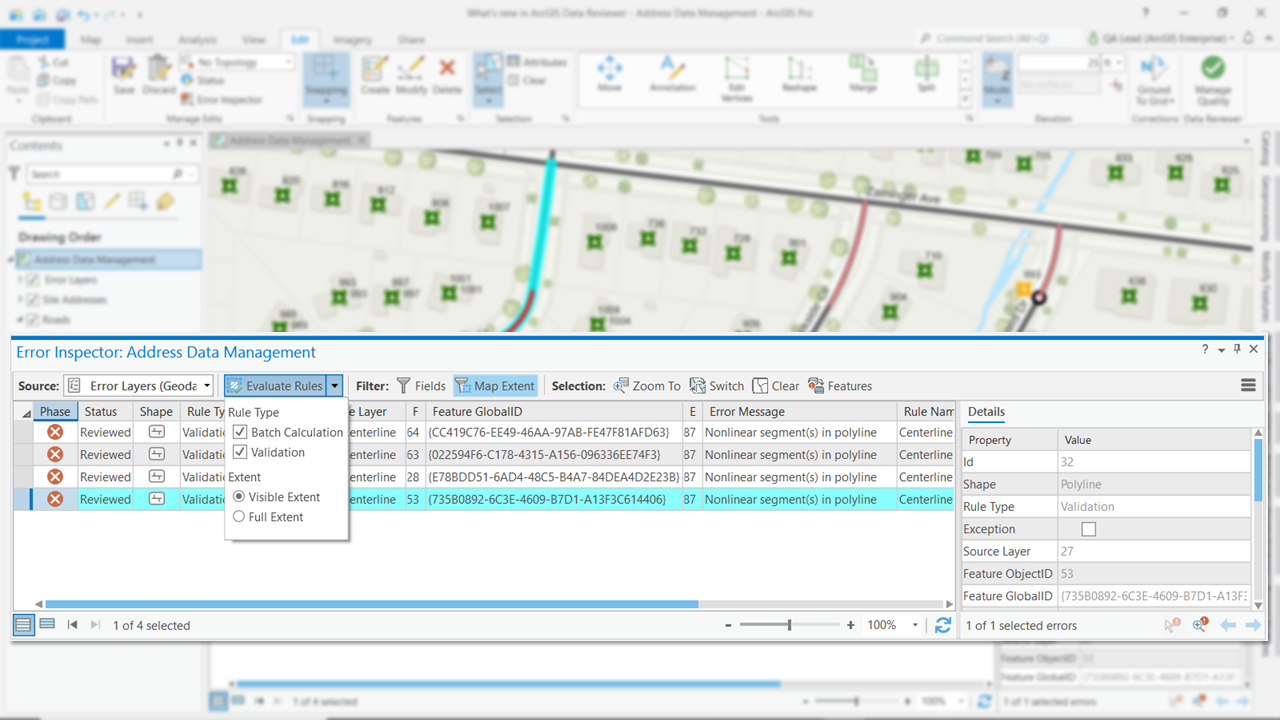The image size is (1280, 720).
Task: Toggle the Map Extent filter
Action: 495,386
